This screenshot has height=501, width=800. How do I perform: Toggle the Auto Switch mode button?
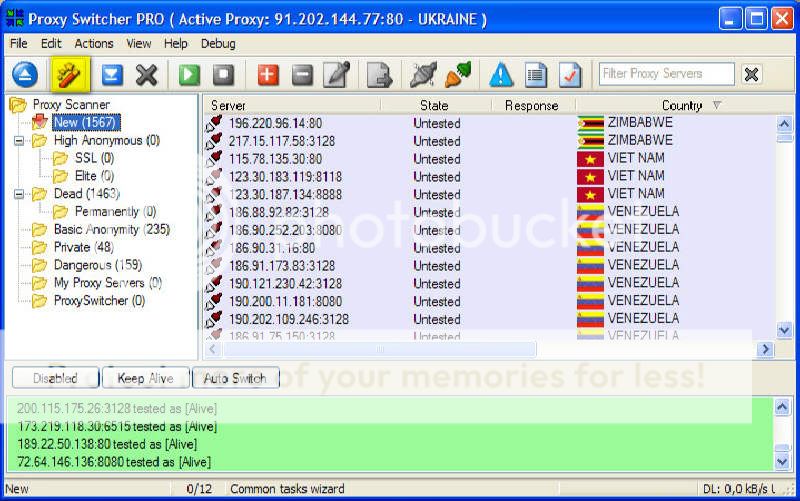click(235, 378)
